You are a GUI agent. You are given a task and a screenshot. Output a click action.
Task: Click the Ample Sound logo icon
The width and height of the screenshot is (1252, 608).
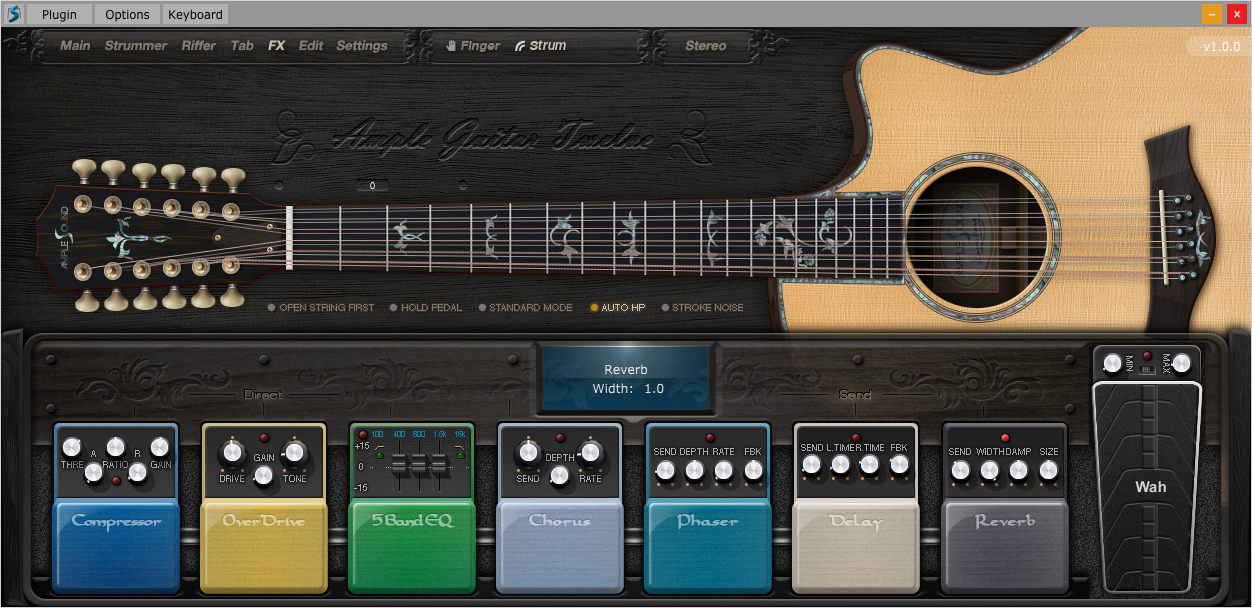pos(13,14)
